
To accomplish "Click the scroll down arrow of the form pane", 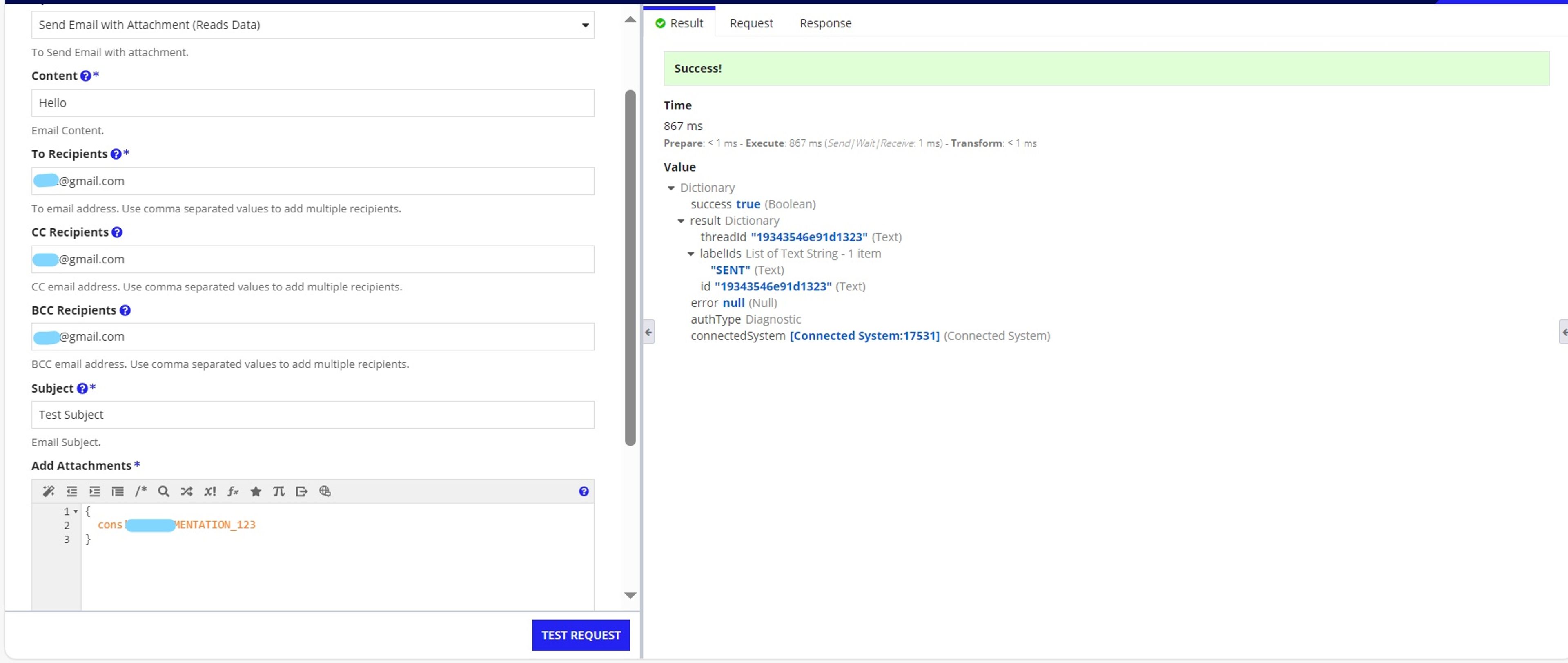I will (630, 596).
